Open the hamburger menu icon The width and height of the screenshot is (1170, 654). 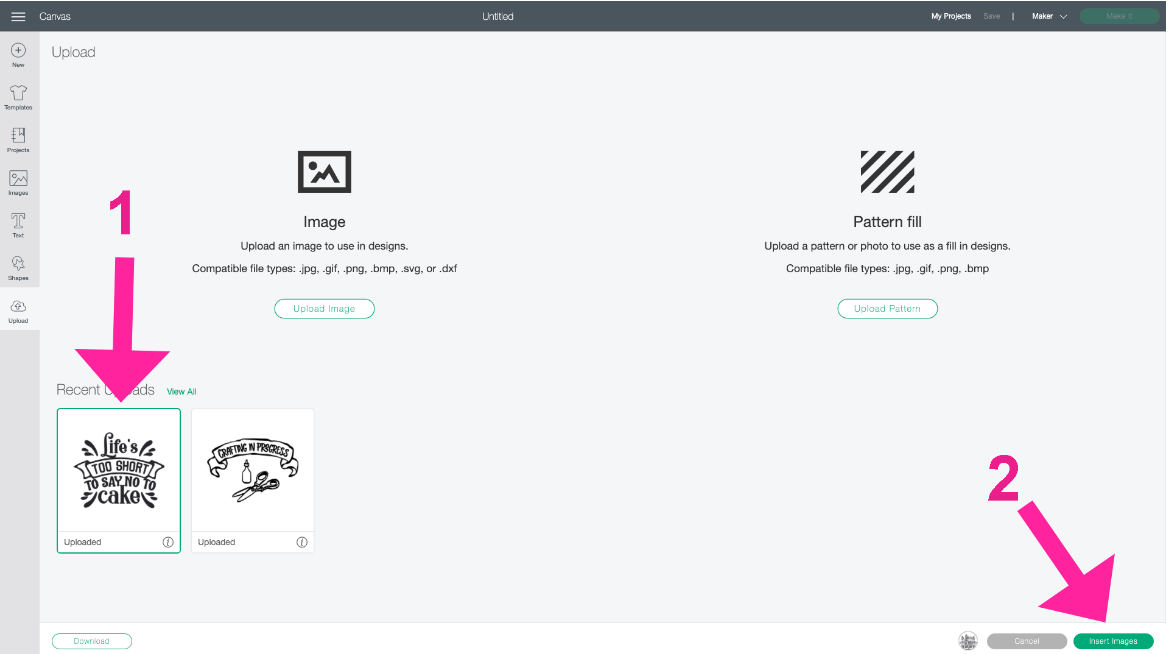(x=16, y=15)
